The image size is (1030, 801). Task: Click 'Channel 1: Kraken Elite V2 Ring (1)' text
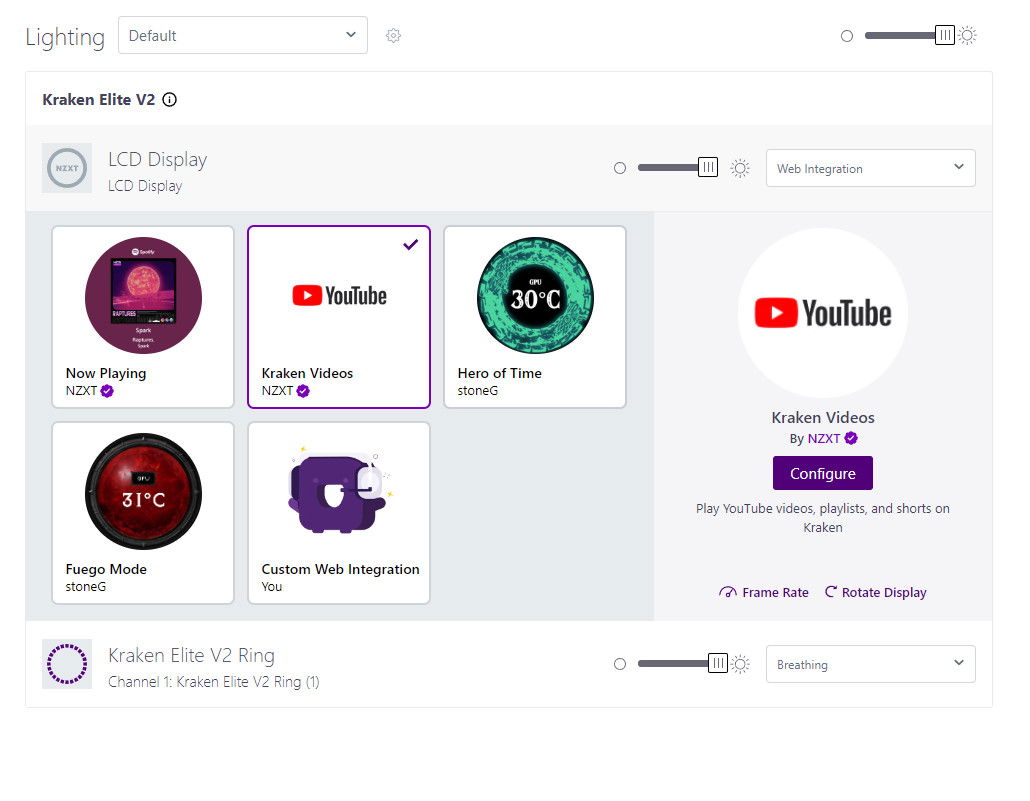coord(213,682)
